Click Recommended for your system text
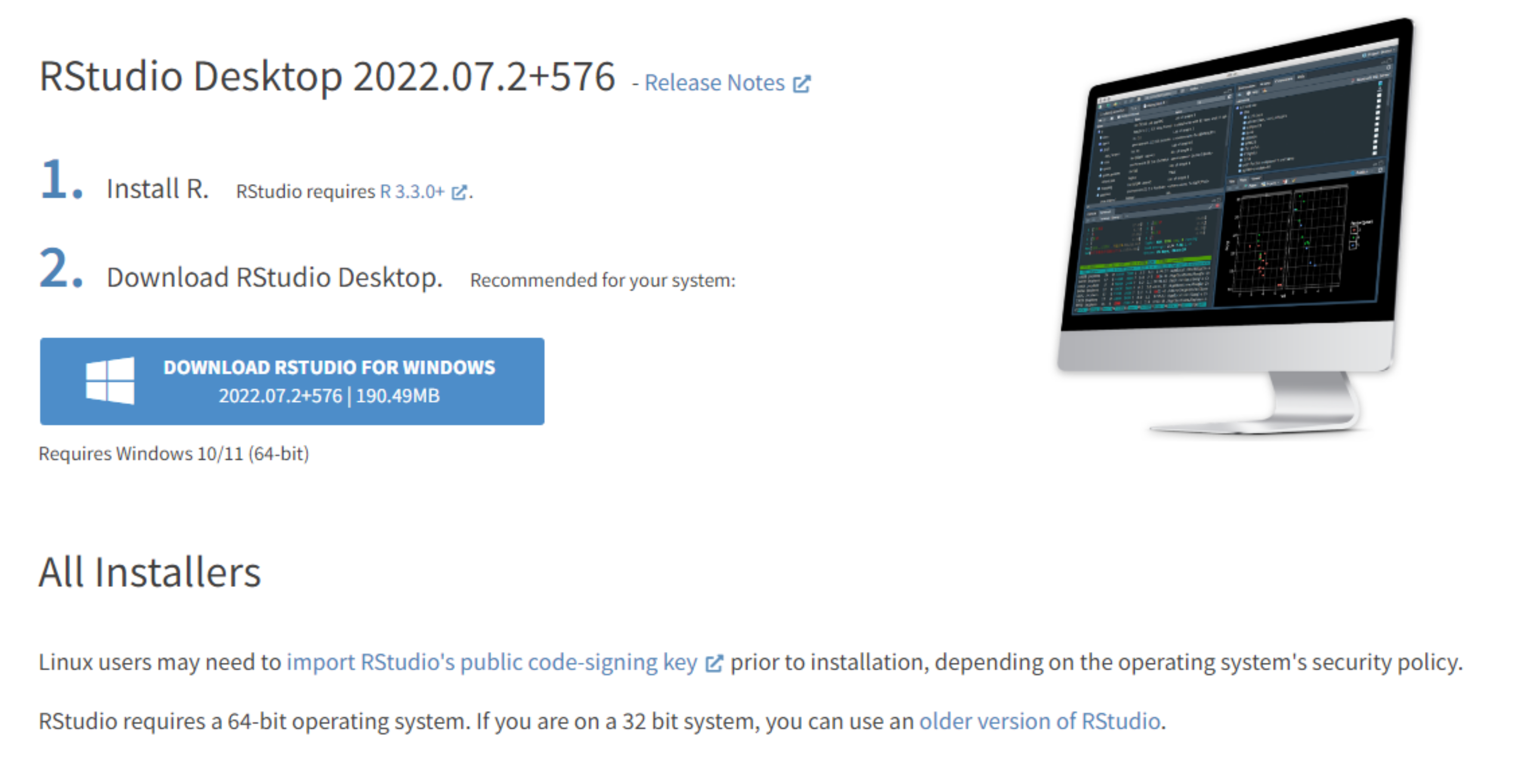The image size is (1540, 784). pyautogui.click(x=602, y=280)
